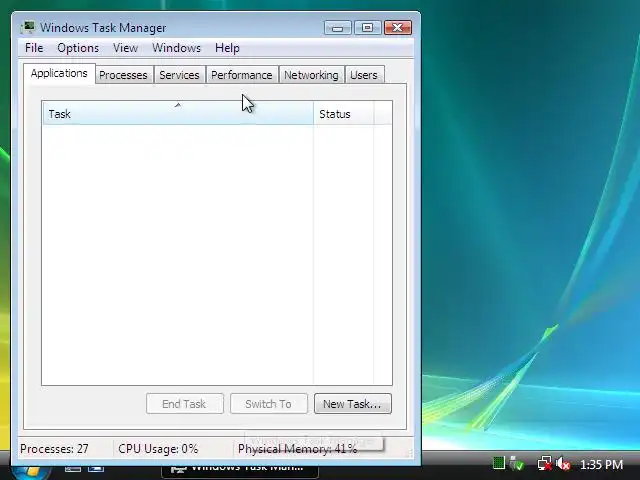Click the 1:35 PM clock
This screenshot has width=640, height=480.
coord(601,464)
